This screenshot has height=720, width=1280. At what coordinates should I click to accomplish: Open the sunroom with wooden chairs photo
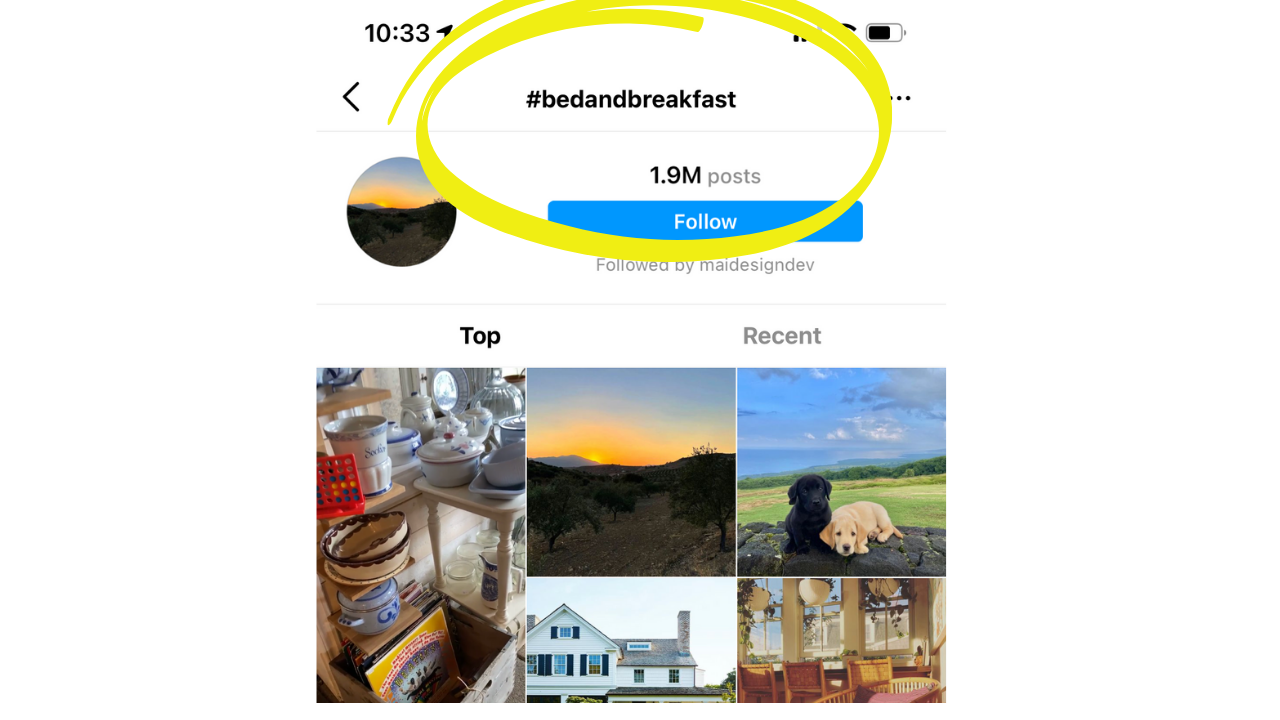pyautogui.click(x=841, y=640)
